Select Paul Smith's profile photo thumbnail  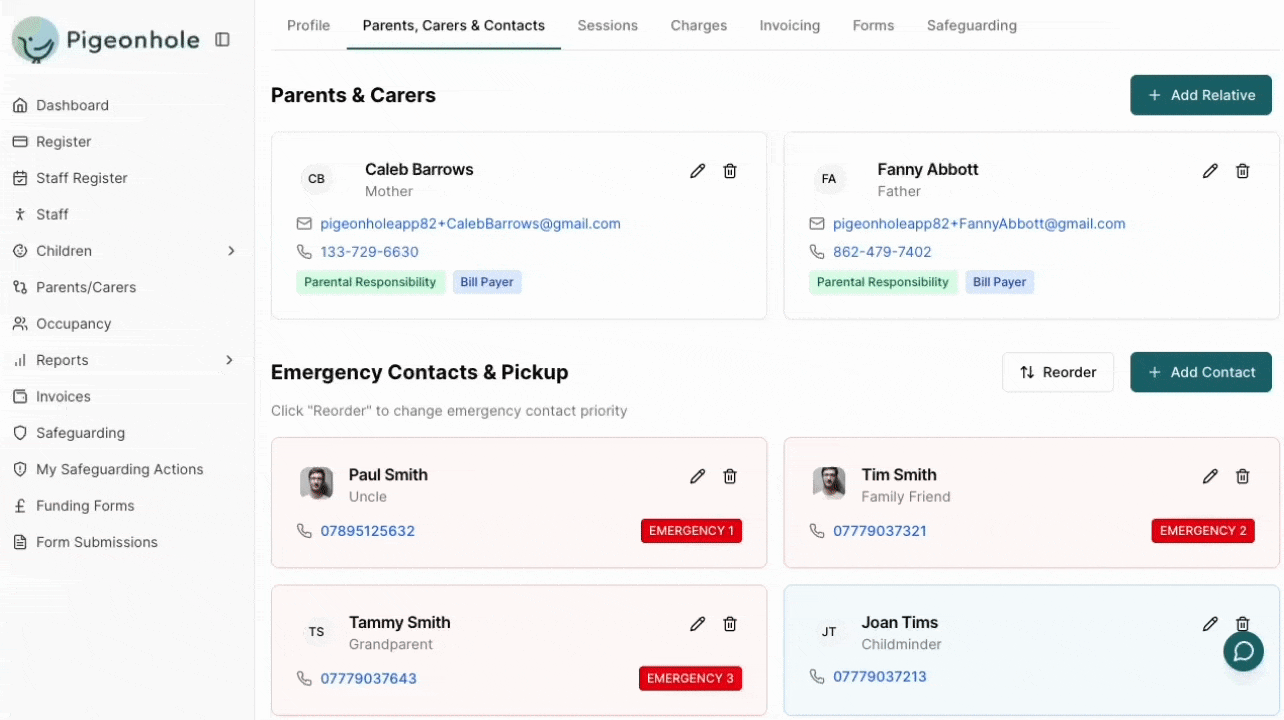[x=317, y=484]
